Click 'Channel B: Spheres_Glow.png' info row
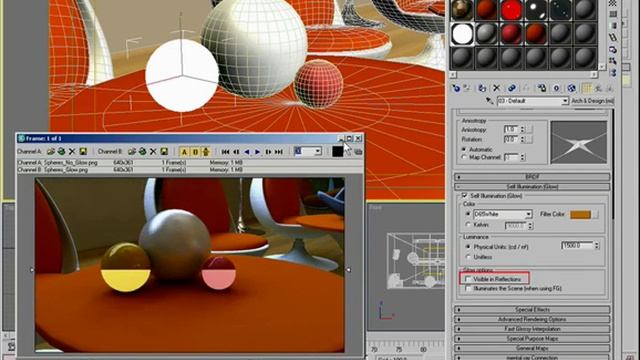The width and height of the screenshot is (640, 360). tap(190, 169)
